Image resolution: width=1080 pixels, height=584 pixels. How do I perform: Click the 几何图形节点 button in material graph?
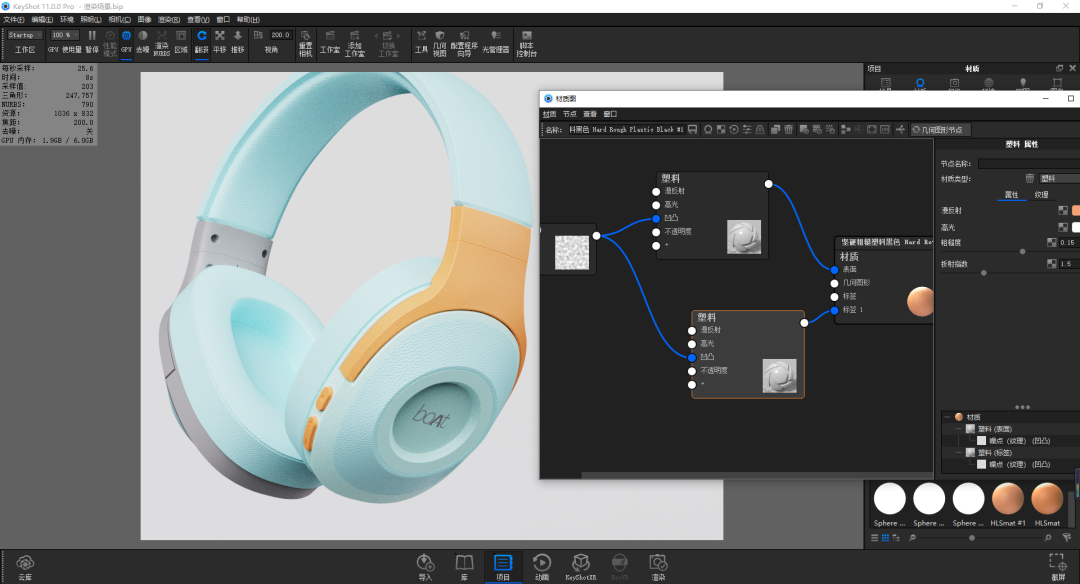941,129
